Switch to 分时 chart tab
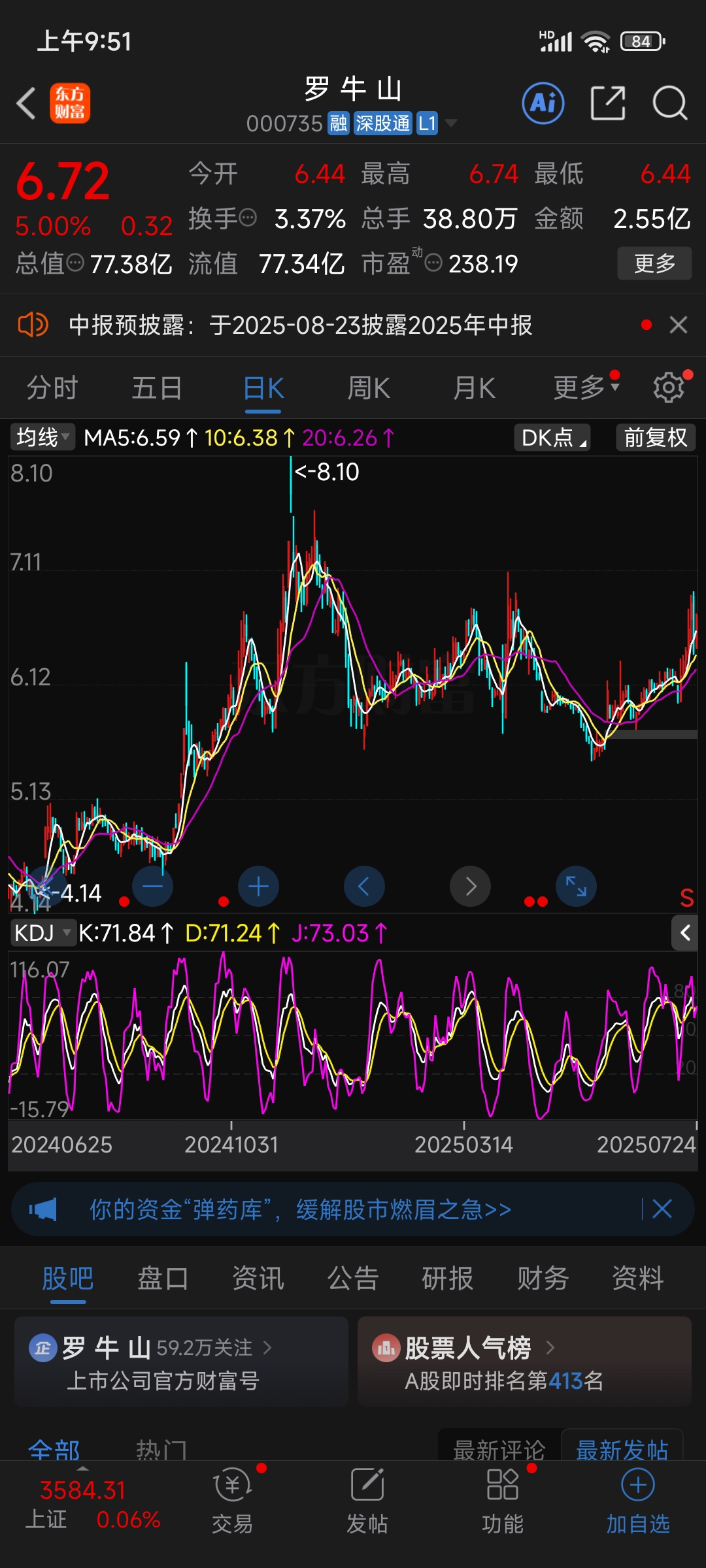Viewport: 706px width, 1568px height. click(x=52, y=387)
